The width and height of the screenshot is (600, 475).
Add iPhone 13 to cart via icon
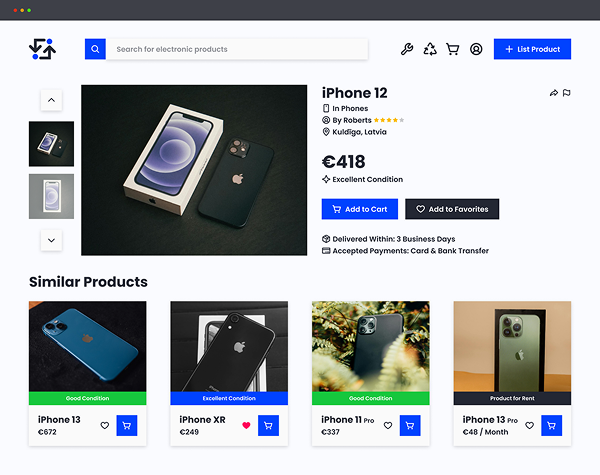click(127, 425)
